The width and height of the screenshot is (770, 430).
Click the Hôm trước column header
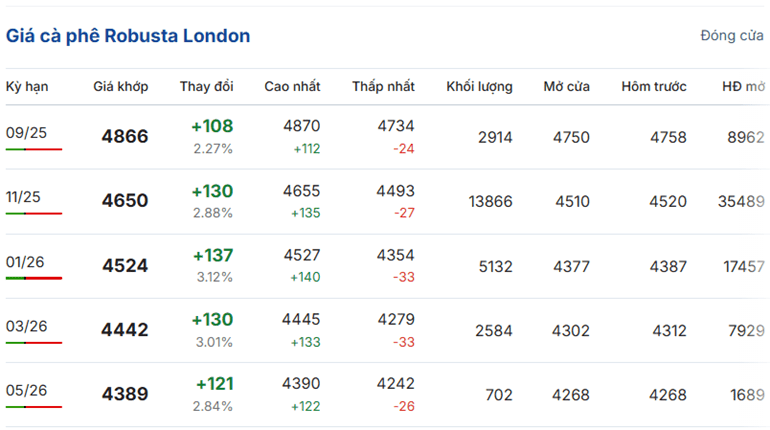coord(654,86)
